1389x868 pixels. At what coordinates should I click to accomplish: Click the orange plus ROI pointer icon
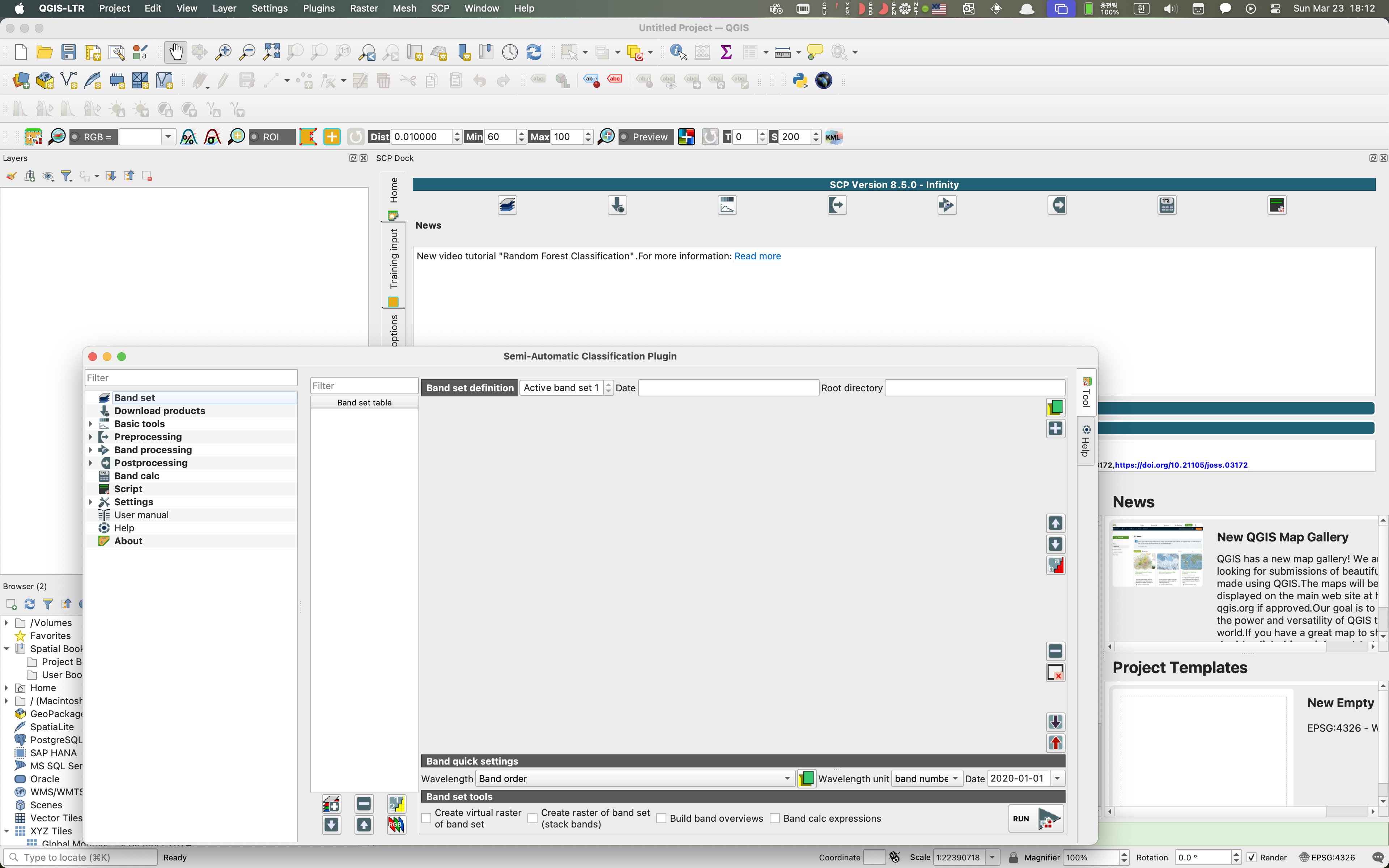[x=332, y=137]
